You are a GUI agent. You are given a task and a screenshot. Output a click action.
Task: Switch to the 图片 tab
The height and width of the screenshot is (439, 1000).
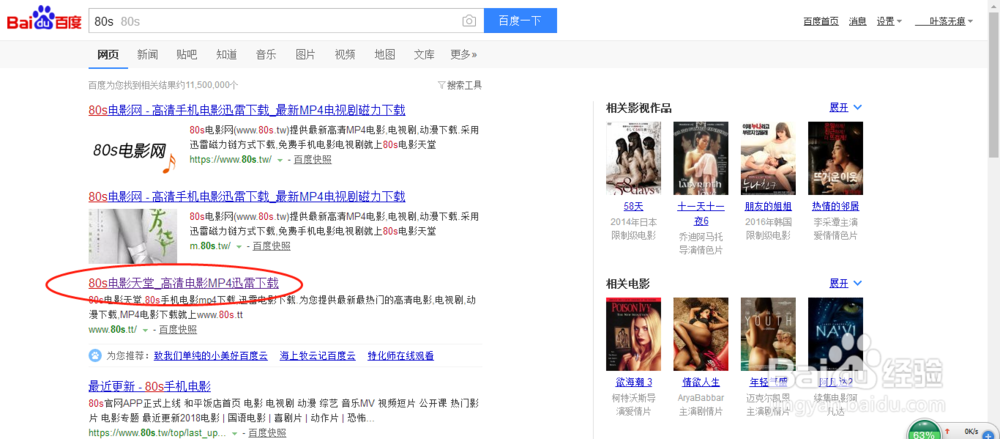305,54
